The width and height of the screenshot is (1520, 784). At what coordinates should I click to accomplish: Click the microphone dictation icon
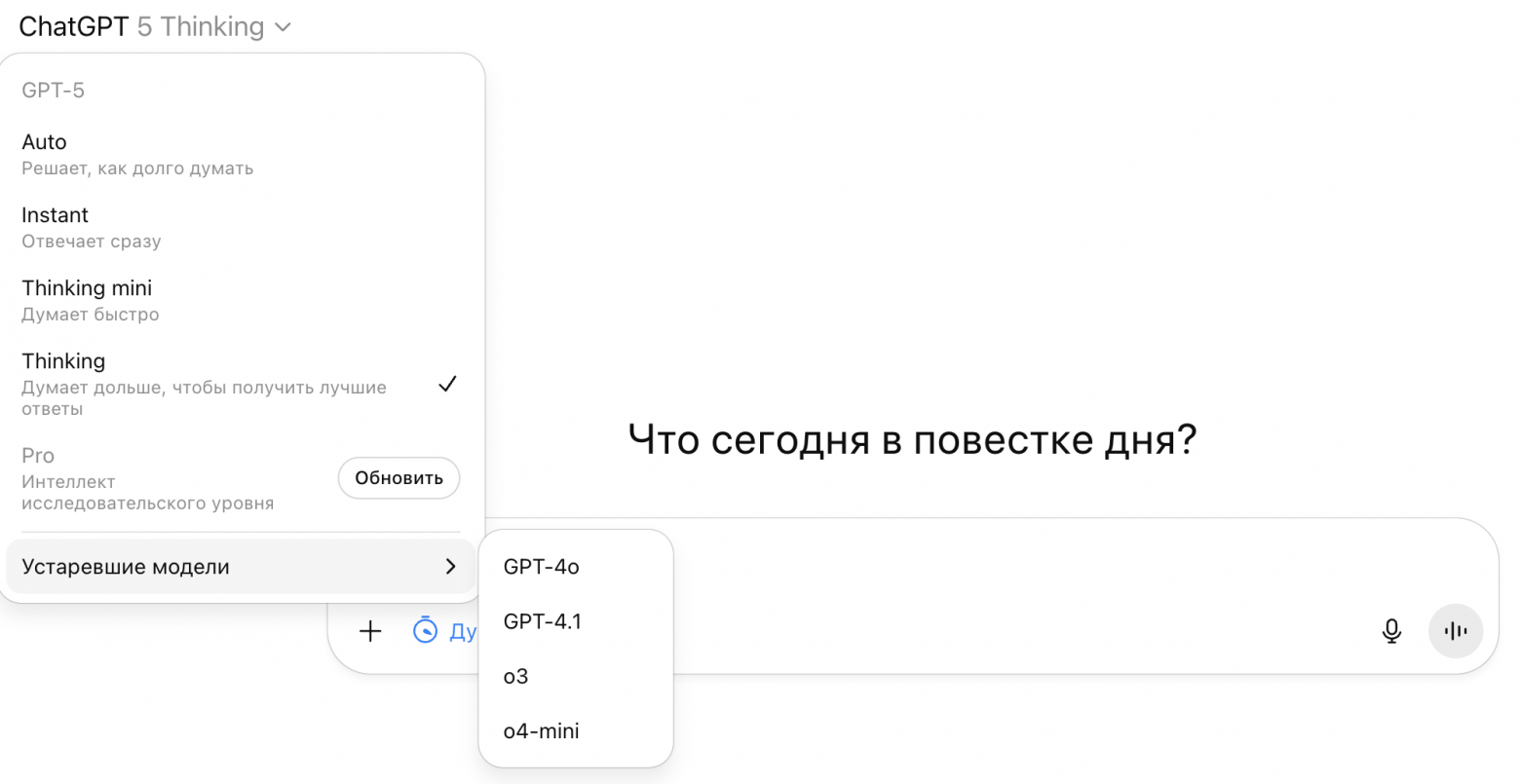pos(1391,631)
